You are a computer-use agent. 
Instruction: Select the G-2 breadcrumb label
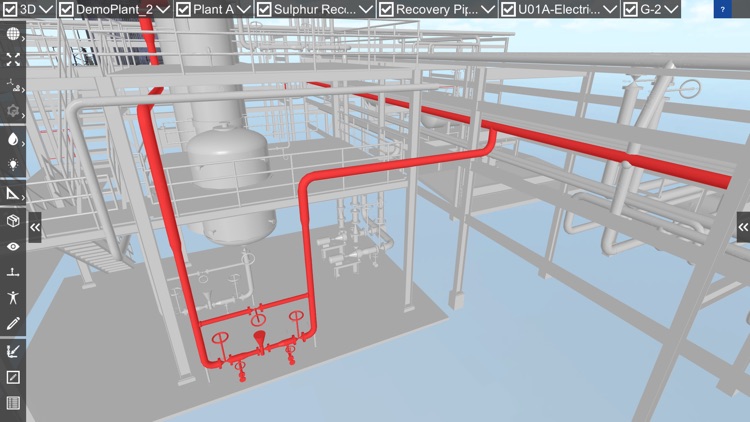pyautogui.click(x=651, y=9)
